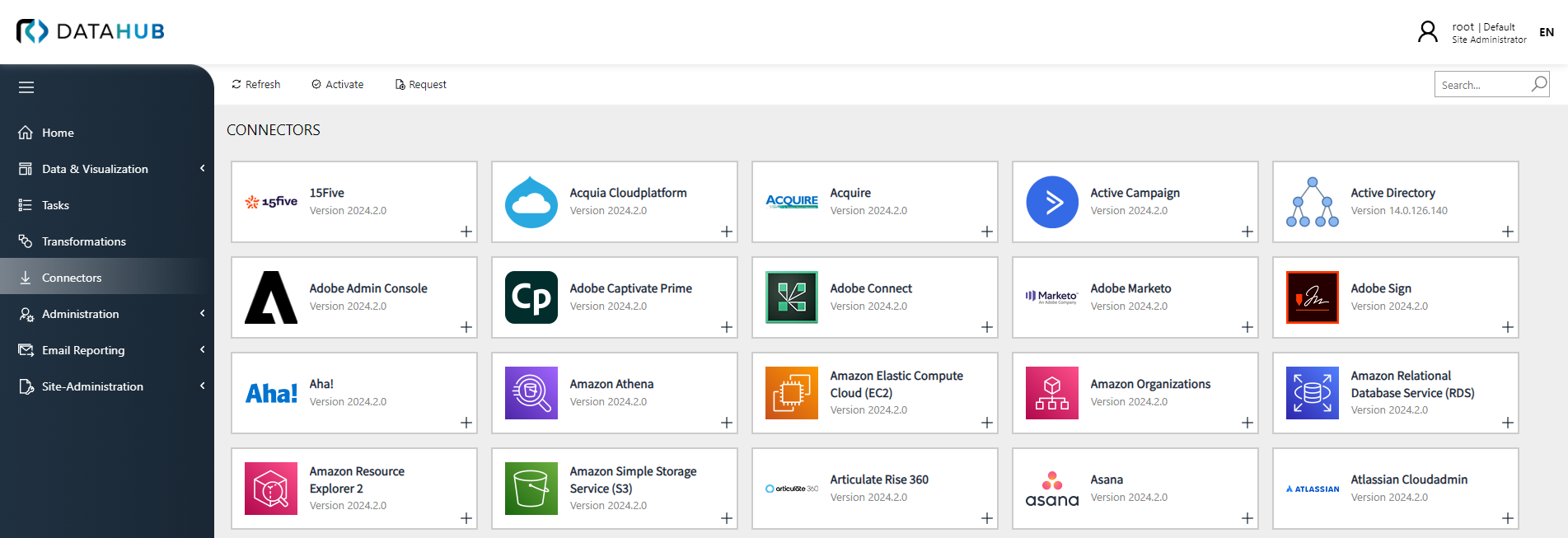This screenshot has height=538, width=1568.
Task: Click the Adobe Sign connector icon
Action: point(1312,297)
